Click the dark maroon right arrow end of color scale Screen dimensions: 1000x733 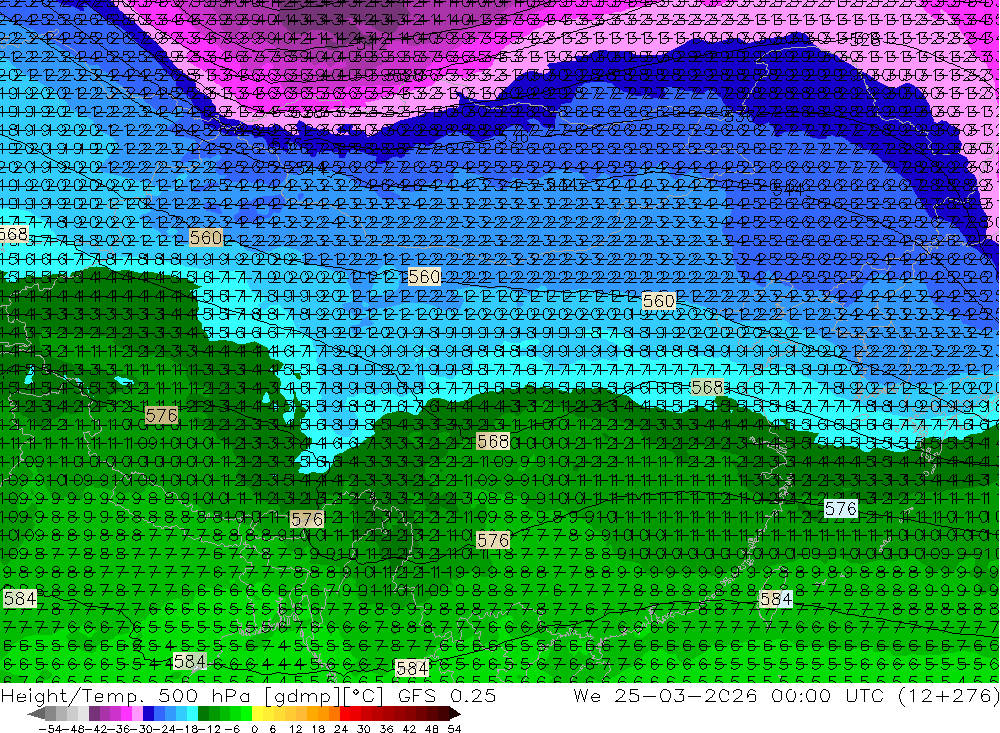(x=454, y=714)
